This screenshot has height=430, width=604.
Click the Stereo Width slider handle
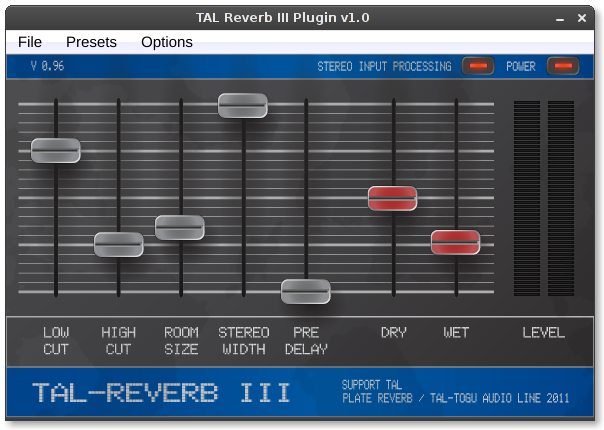pyautogui.click(x=243, y=105)
